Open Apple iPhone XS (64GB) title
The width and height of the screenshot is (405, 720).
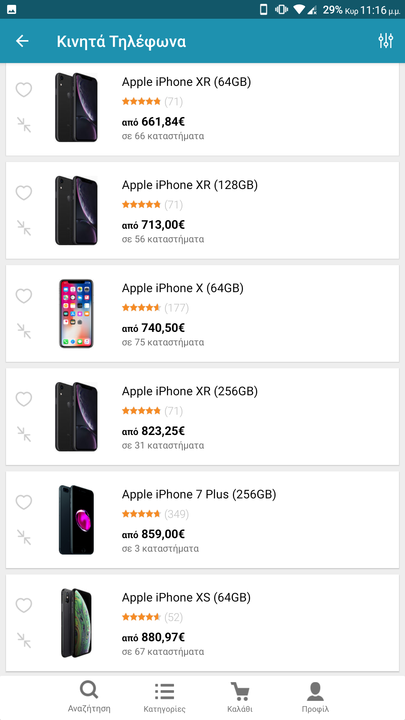click(x=186, y=597)
